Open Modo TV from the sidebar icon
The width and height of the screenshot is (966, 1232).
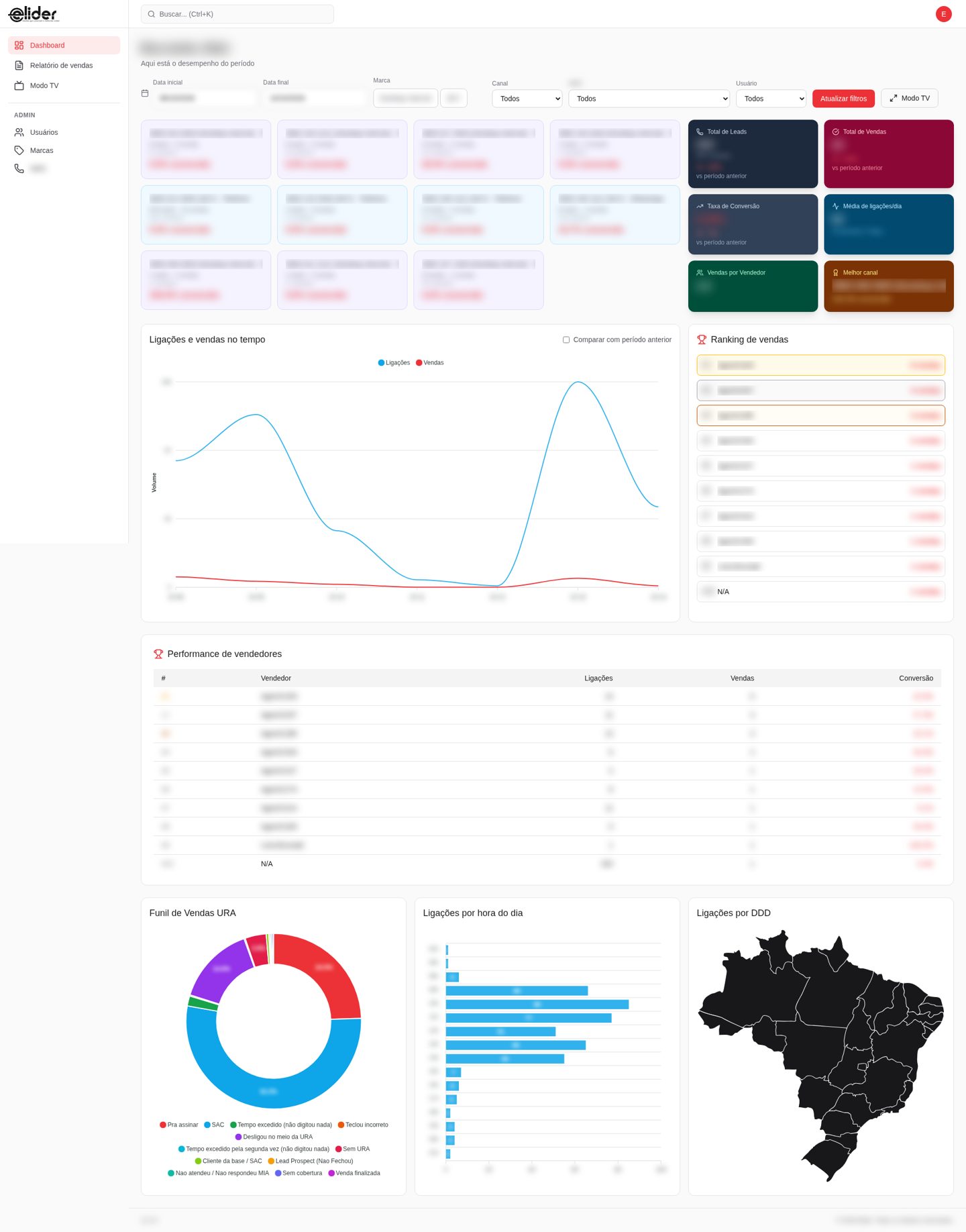(19, 86)
